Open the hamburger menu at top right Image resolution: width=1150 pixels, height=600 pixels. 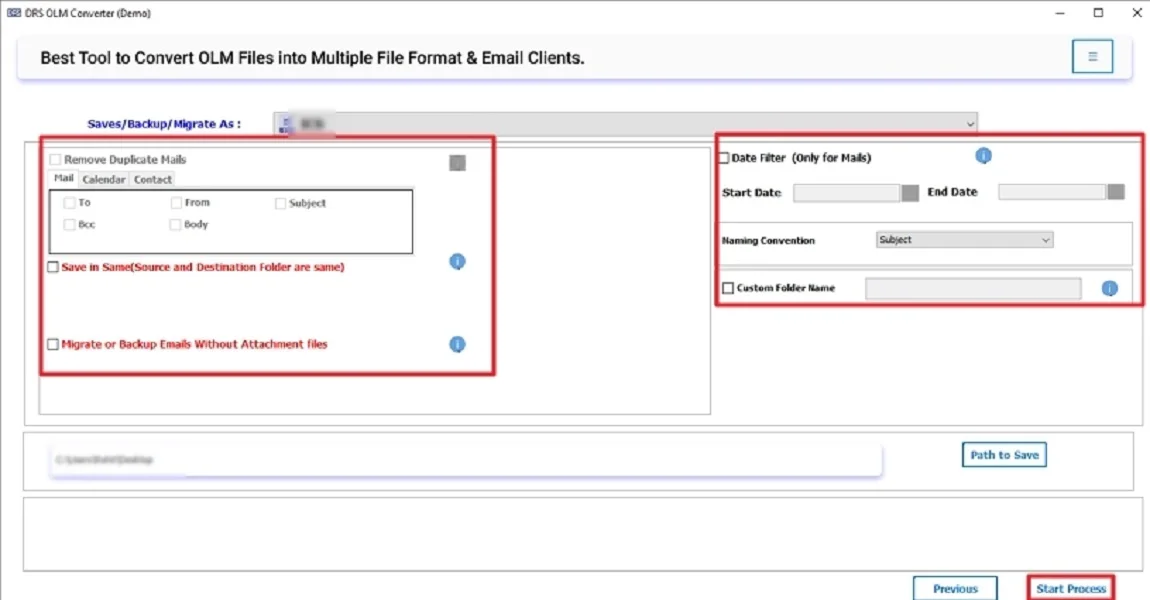pyautogui.click(x=1091, y=56)
